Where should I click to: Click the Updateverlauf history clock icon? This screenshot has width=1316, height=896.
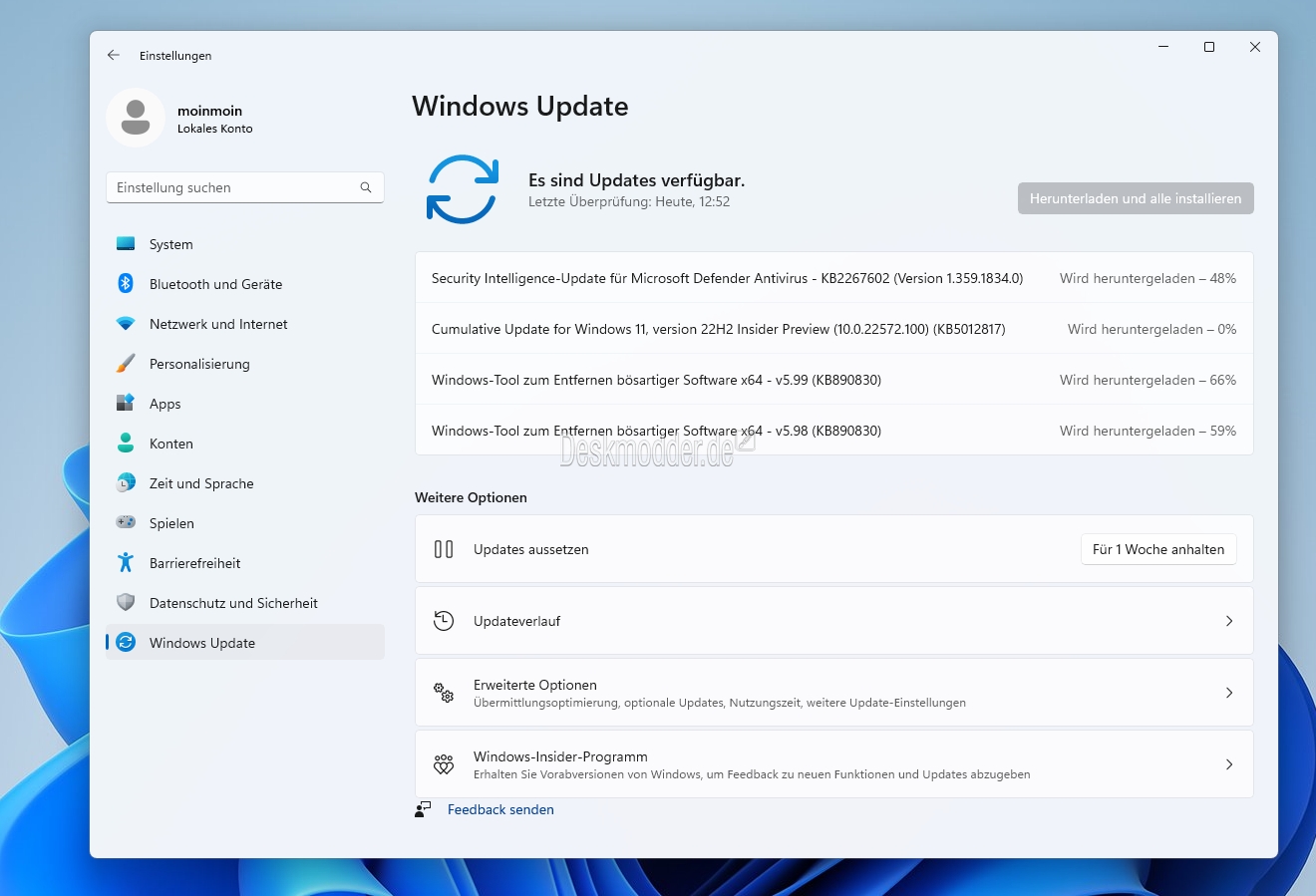click(444, 621)
